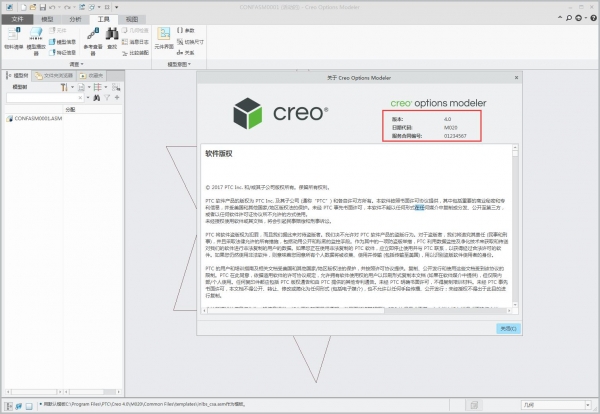Select the 工具 ribbon tab
Screen dimensions: 600x414
coord(103,19)
